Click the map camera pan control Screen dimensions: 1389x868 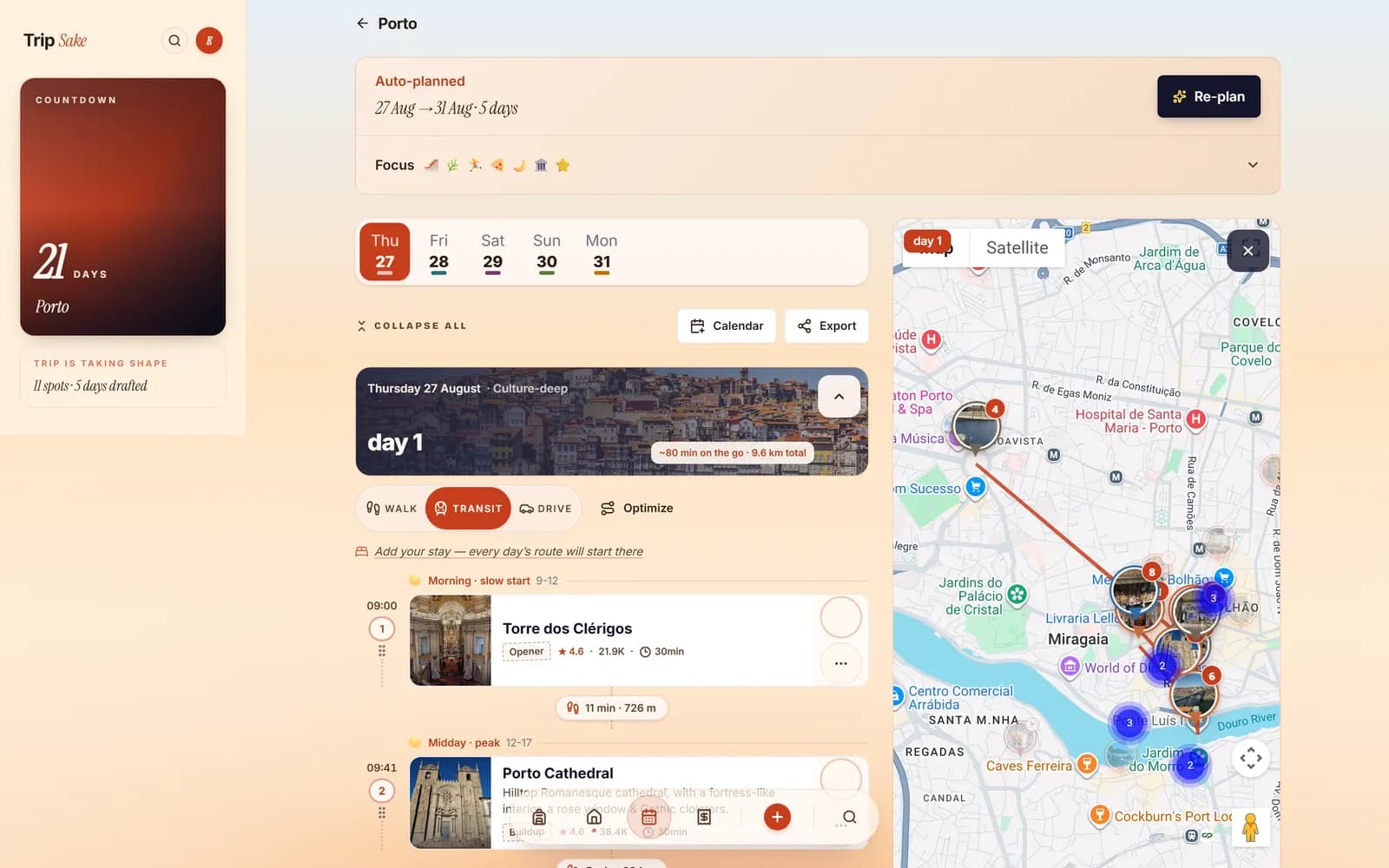[1251, 758]
